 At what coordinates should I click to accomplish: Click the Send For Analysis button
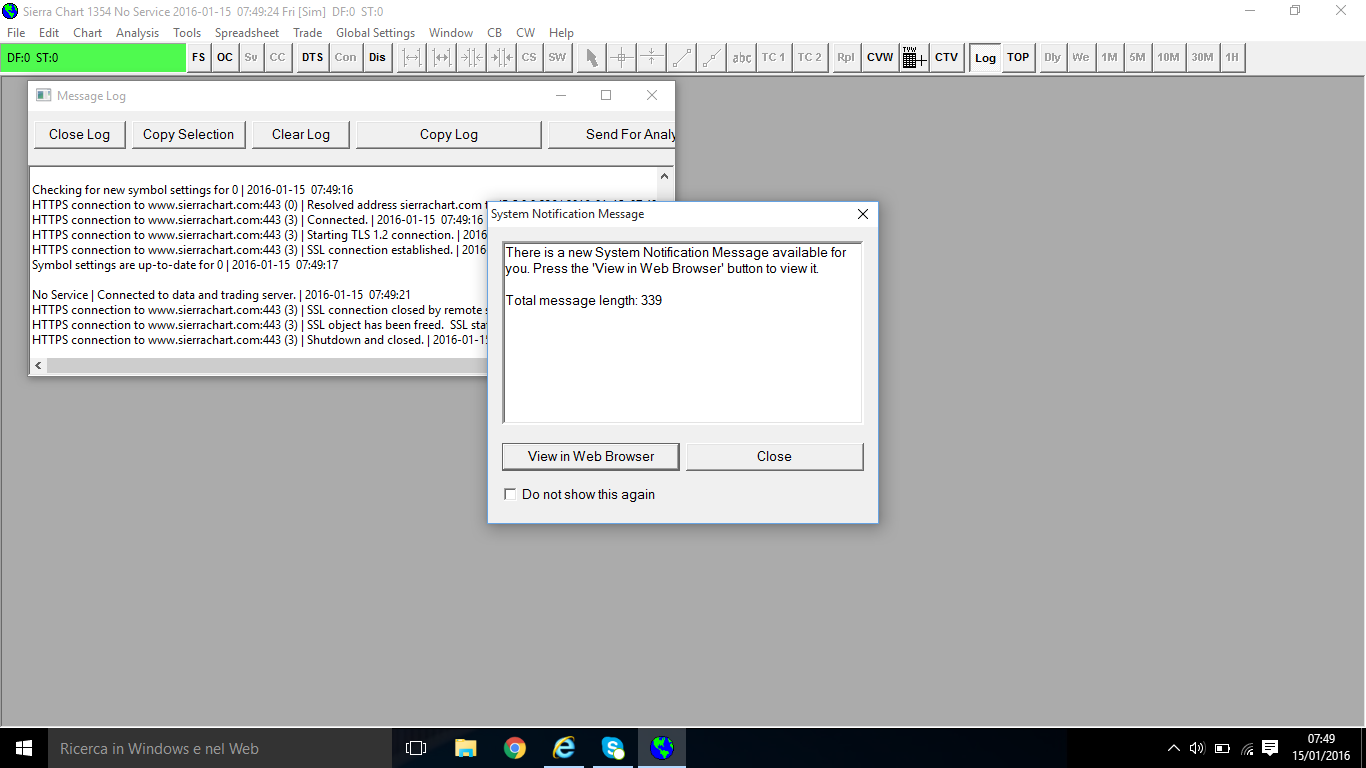click(612, 135)
